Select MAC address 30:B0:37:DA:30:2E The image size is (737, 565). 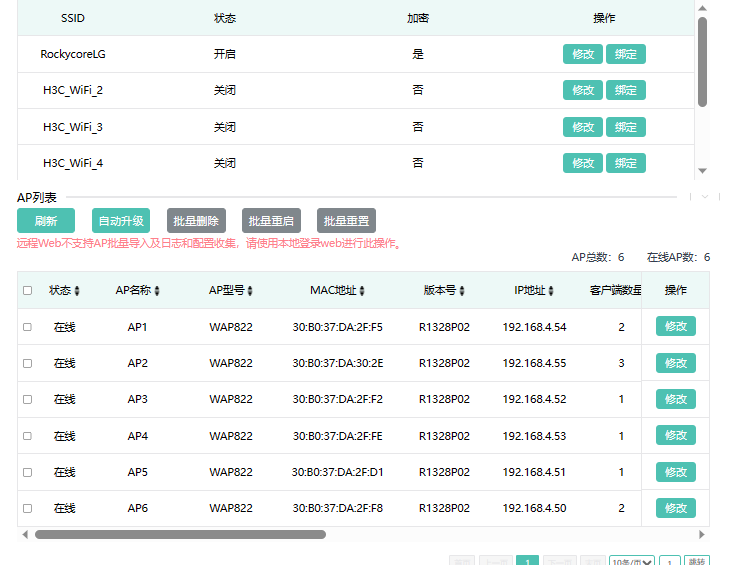[x=337, y=363]
